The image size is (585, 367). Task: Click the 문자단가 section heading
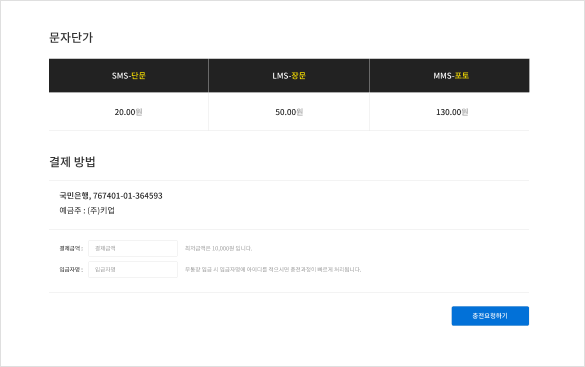(71, 37)
